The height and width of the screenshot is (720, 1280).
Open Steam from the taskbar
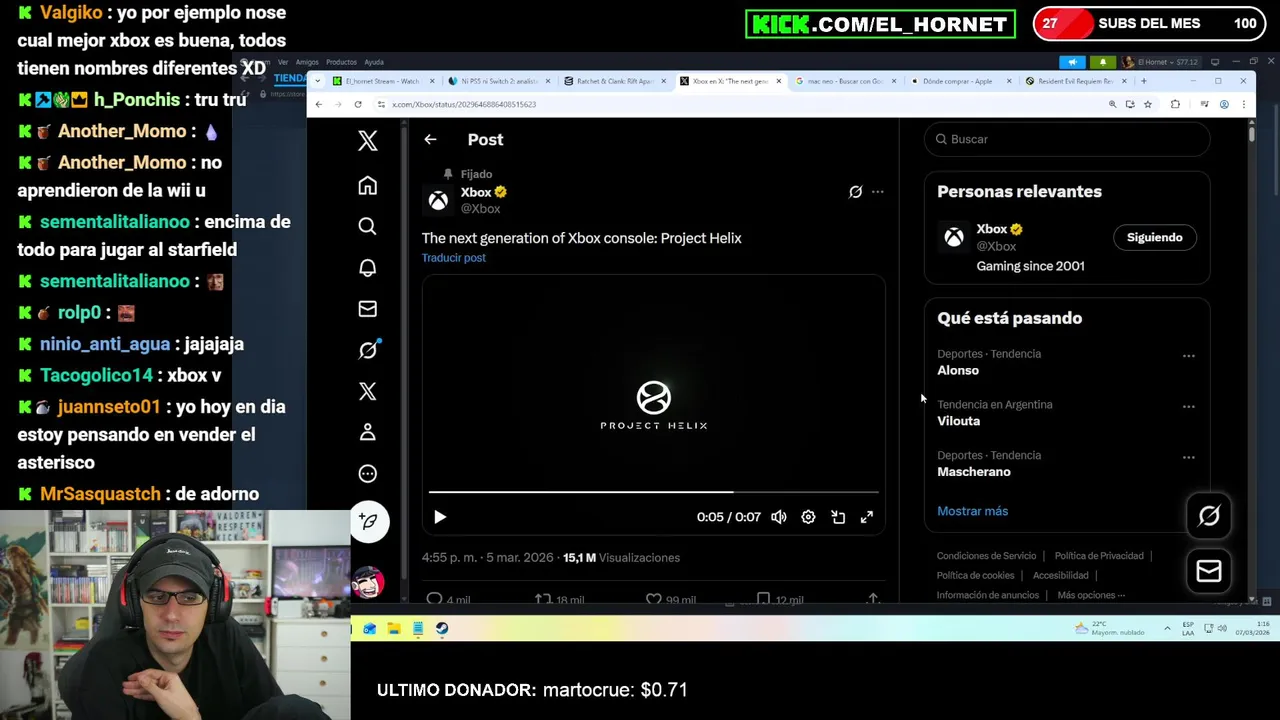point(442,628)
